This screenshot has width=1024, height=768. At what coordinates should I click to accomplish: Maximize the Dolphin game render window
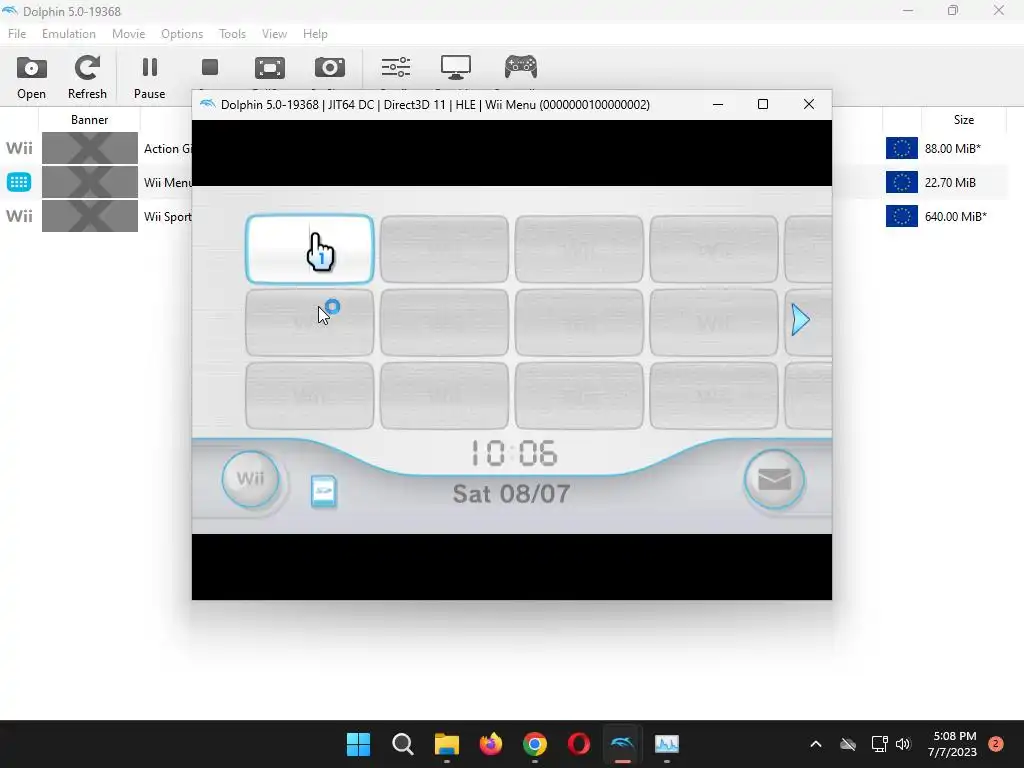tap(763, 104)
